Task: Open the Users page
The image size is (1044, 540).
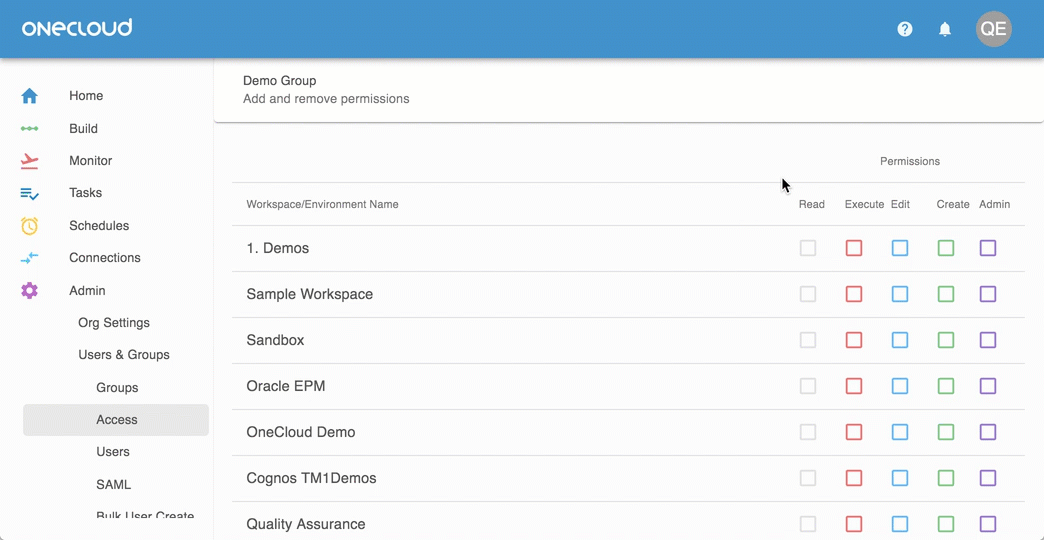Action: click(113, 452)
